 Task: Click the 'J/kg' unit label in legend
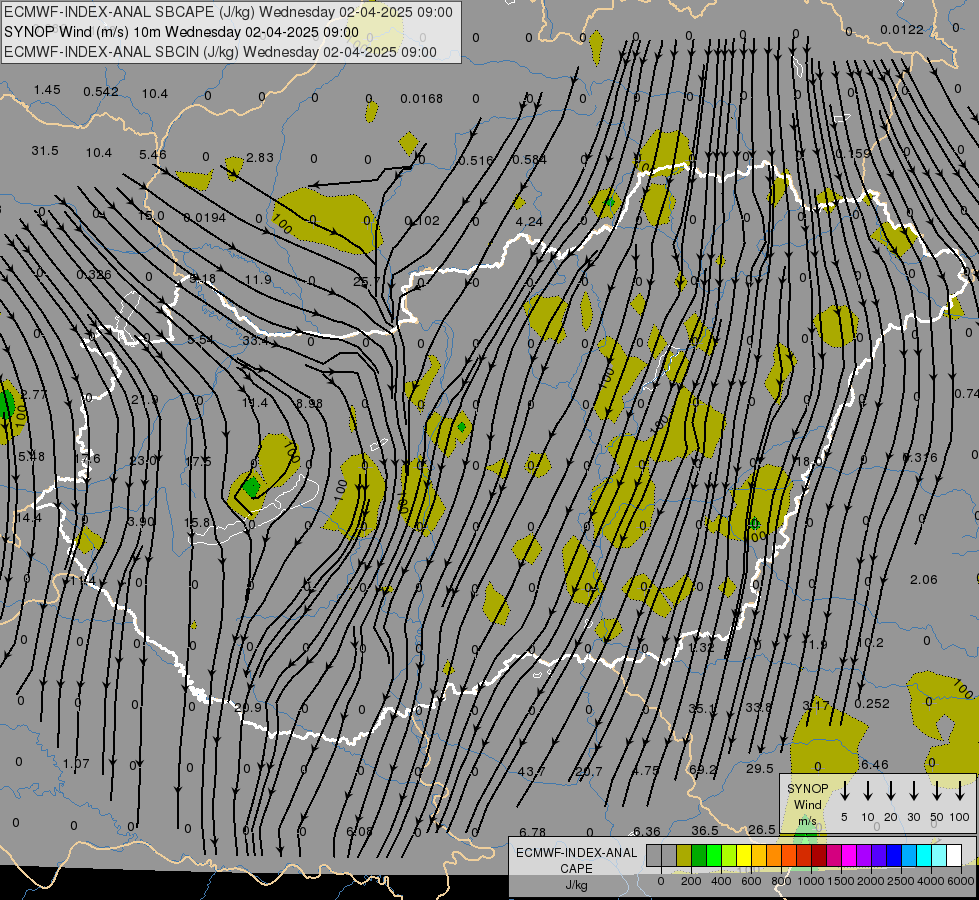point(576,885)
